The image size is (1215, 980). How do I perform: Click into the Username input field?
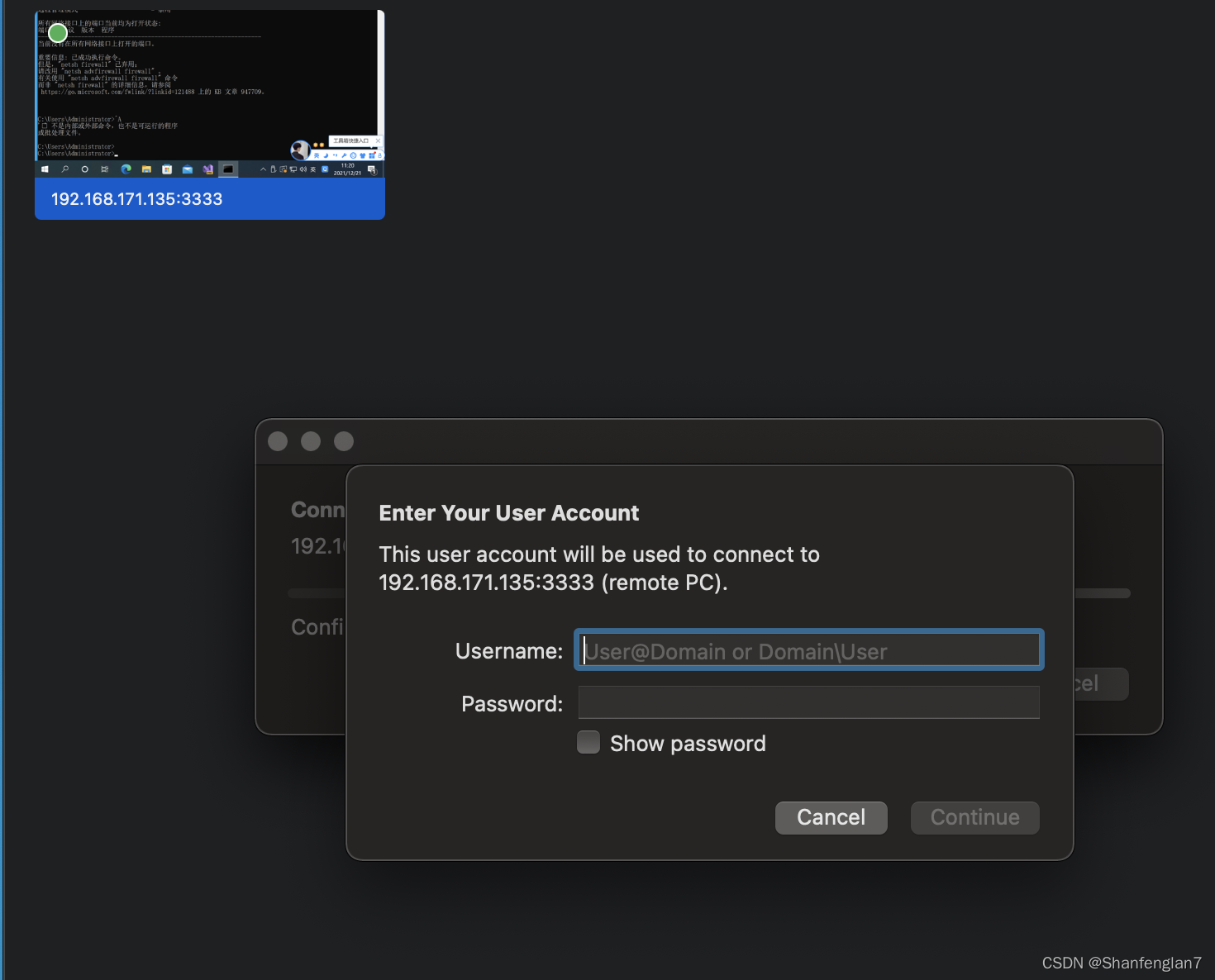click(809, 650)
